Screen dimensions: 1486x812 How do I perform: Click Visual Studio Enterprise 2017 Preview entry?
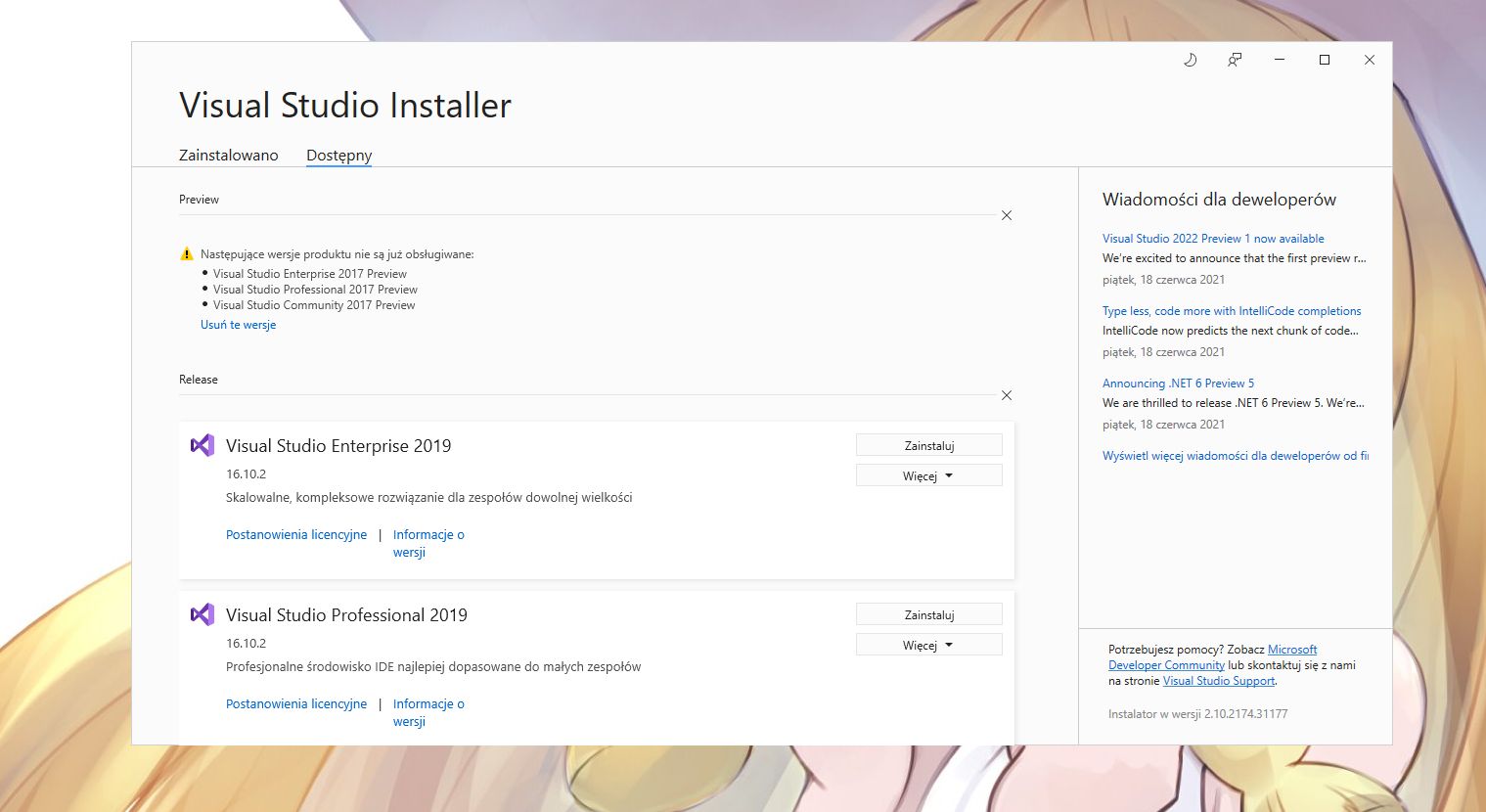coord(310,274)
